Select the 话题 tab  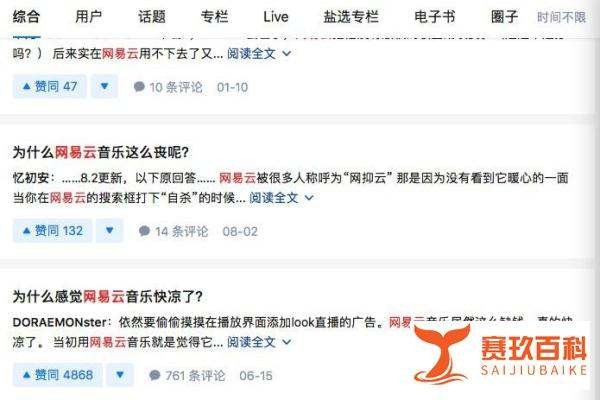(x=152, y=17)
